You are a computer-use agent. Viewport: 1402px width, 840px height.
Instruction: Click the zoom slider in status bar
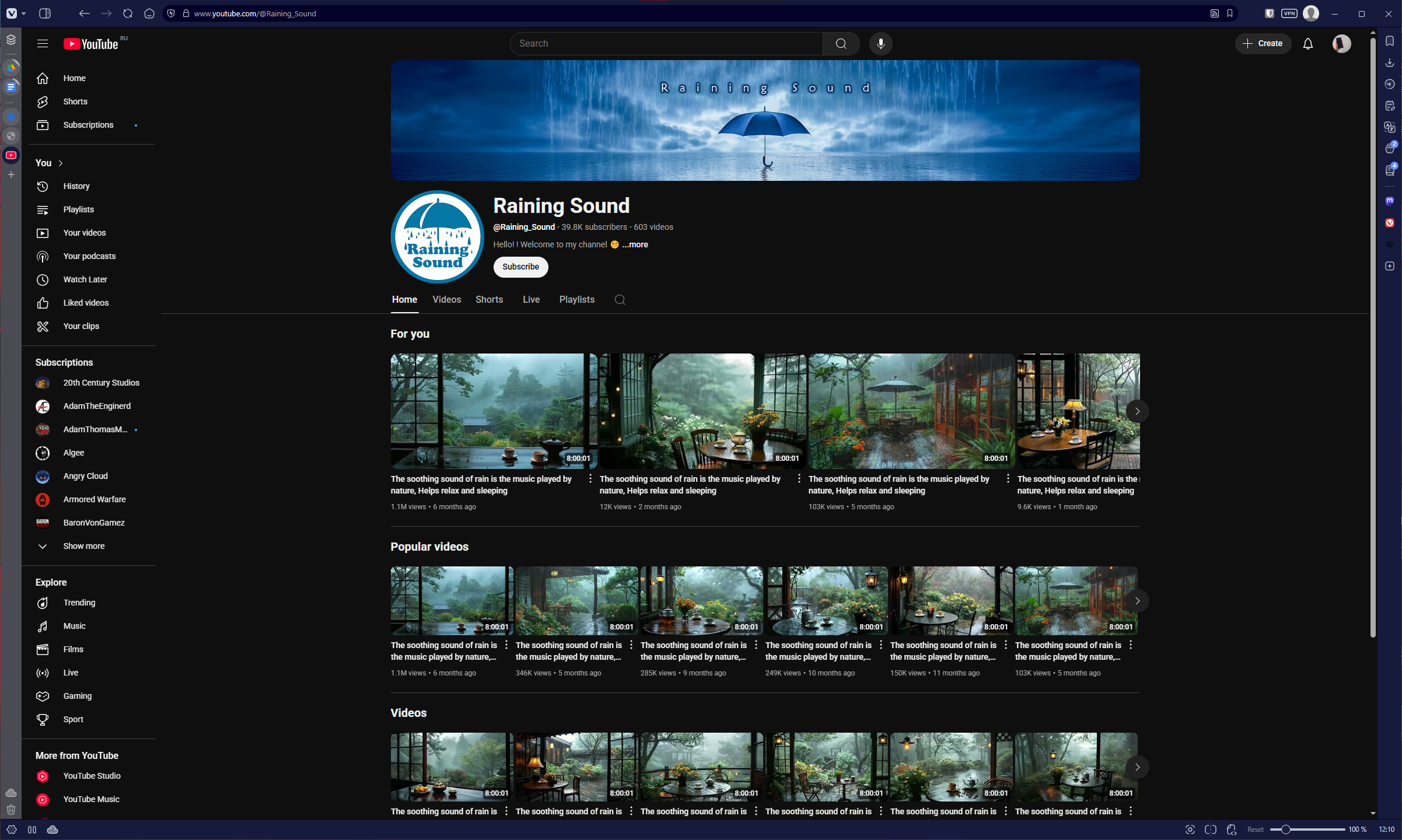(1307, 829)
